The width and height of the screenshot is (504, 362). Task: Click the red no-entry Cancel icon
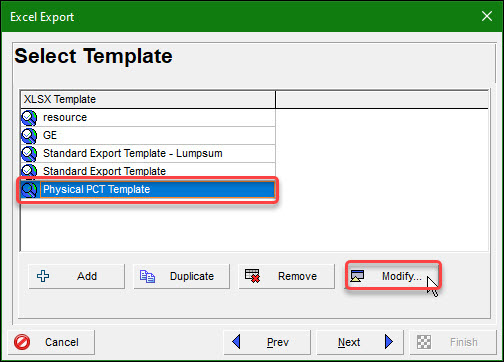pyautogui.click(x=22, y=342)
